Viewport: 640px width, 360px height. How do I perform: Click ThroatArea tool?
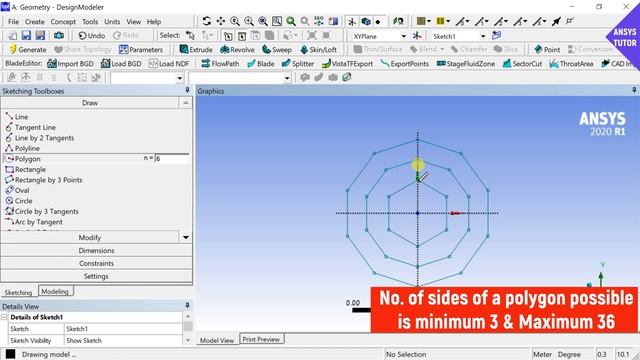pyautogui.click(x=571, y=64)
